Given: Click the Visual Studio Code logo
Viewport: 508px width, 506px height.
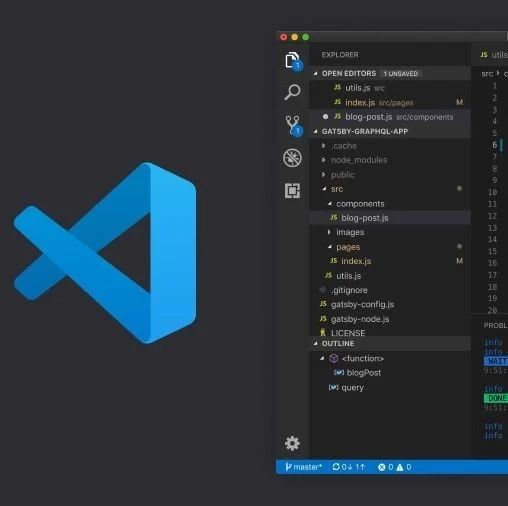Looking at the screenshot, I should [105, 253].
